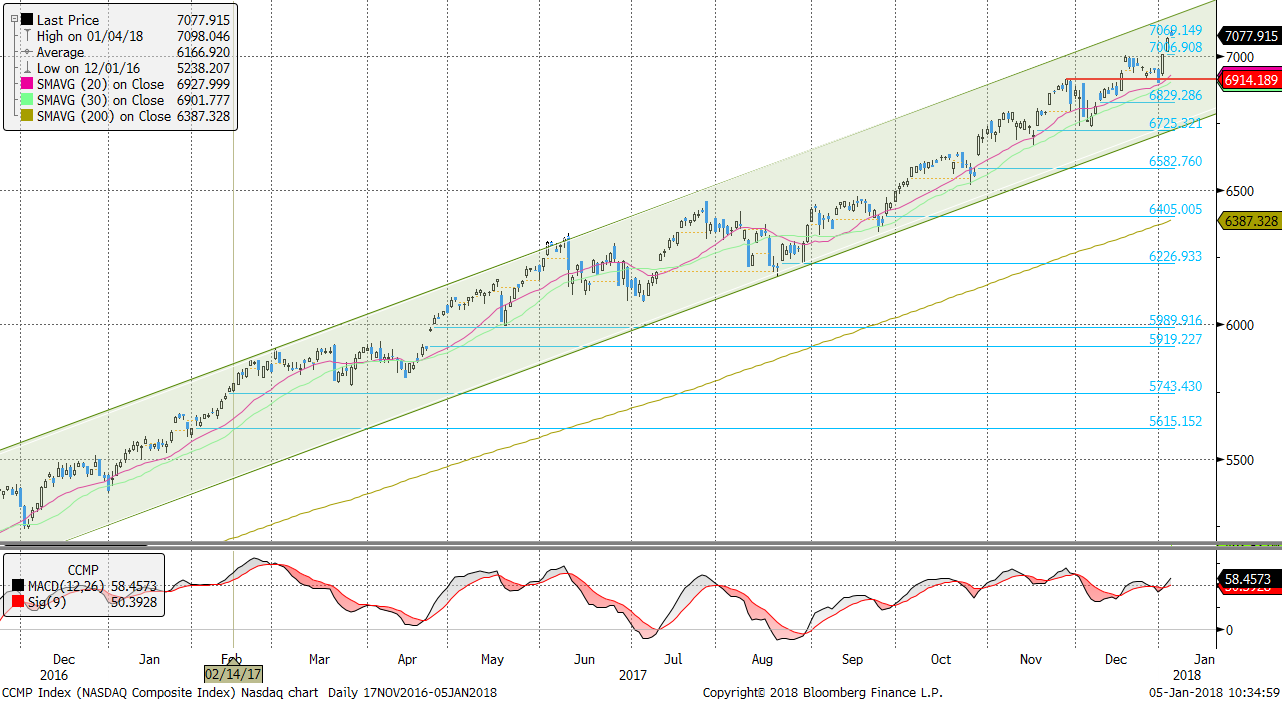Click the 5615.152 level label

pyautogui.click(x=1175, y=421)
